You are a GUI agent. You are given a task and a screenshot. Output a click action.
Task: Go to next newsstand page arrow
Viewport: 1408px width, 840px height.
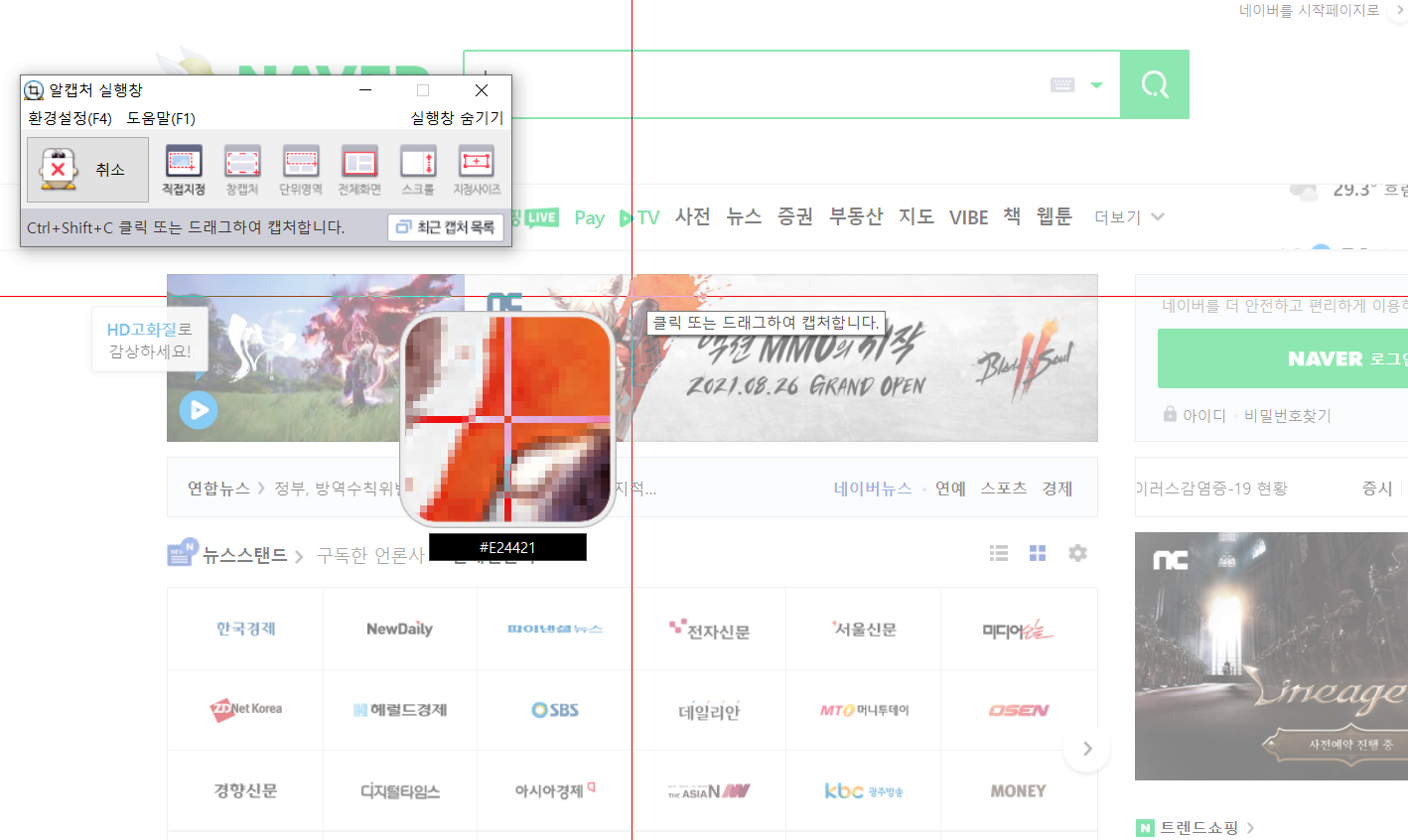(x=1086, y=749)
